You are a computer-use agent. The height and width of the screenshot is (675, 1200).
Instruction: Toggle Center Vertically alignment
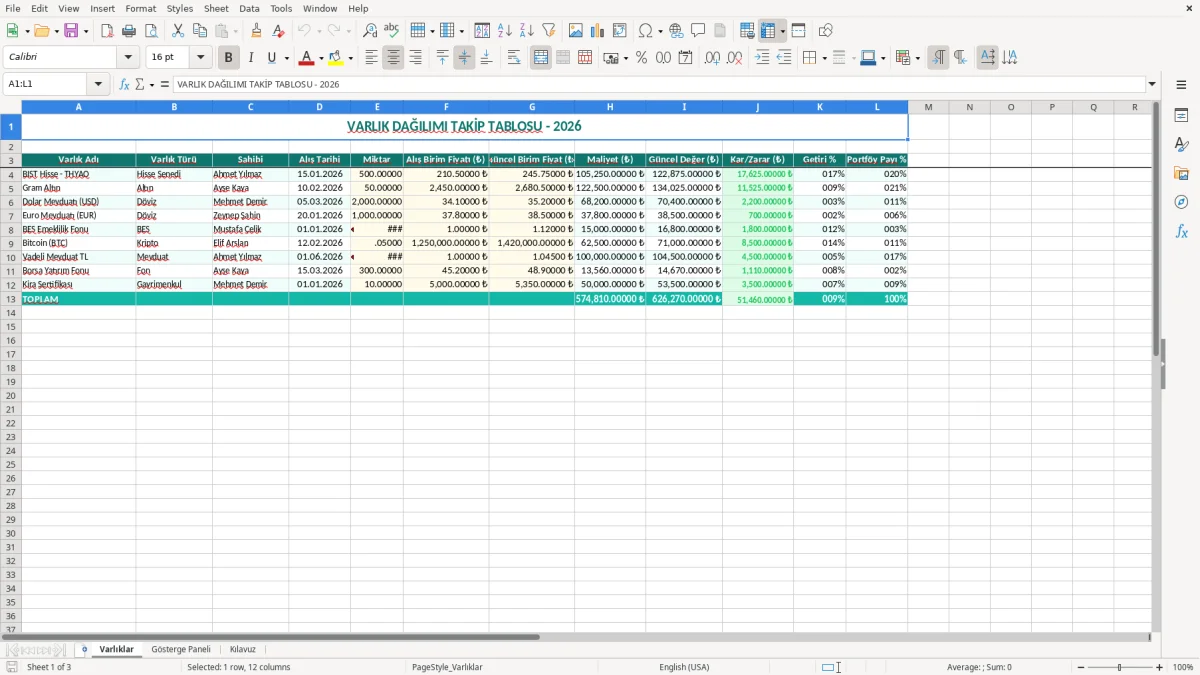pyautogui.click(x=464, y=58)
